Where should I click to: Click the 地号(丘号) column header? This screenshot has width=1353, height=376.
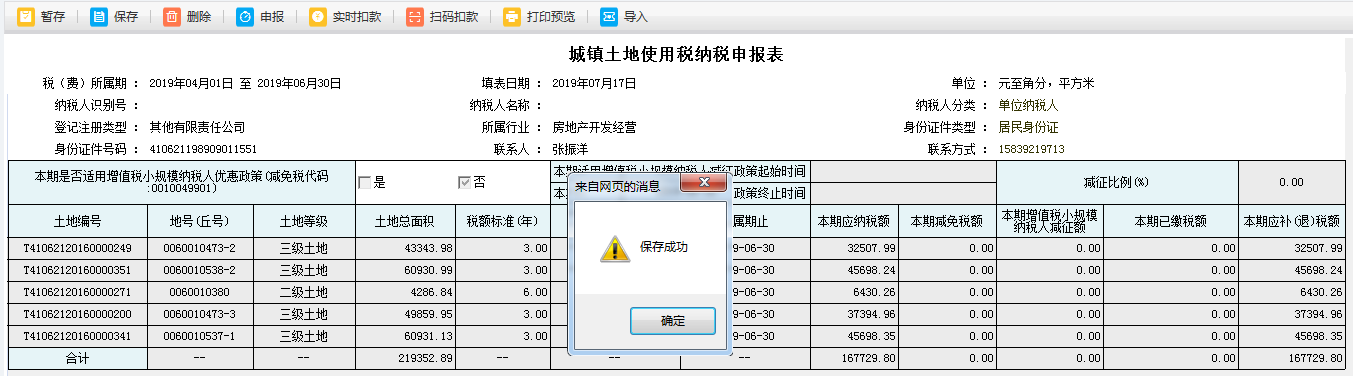[x=199, y=221]
